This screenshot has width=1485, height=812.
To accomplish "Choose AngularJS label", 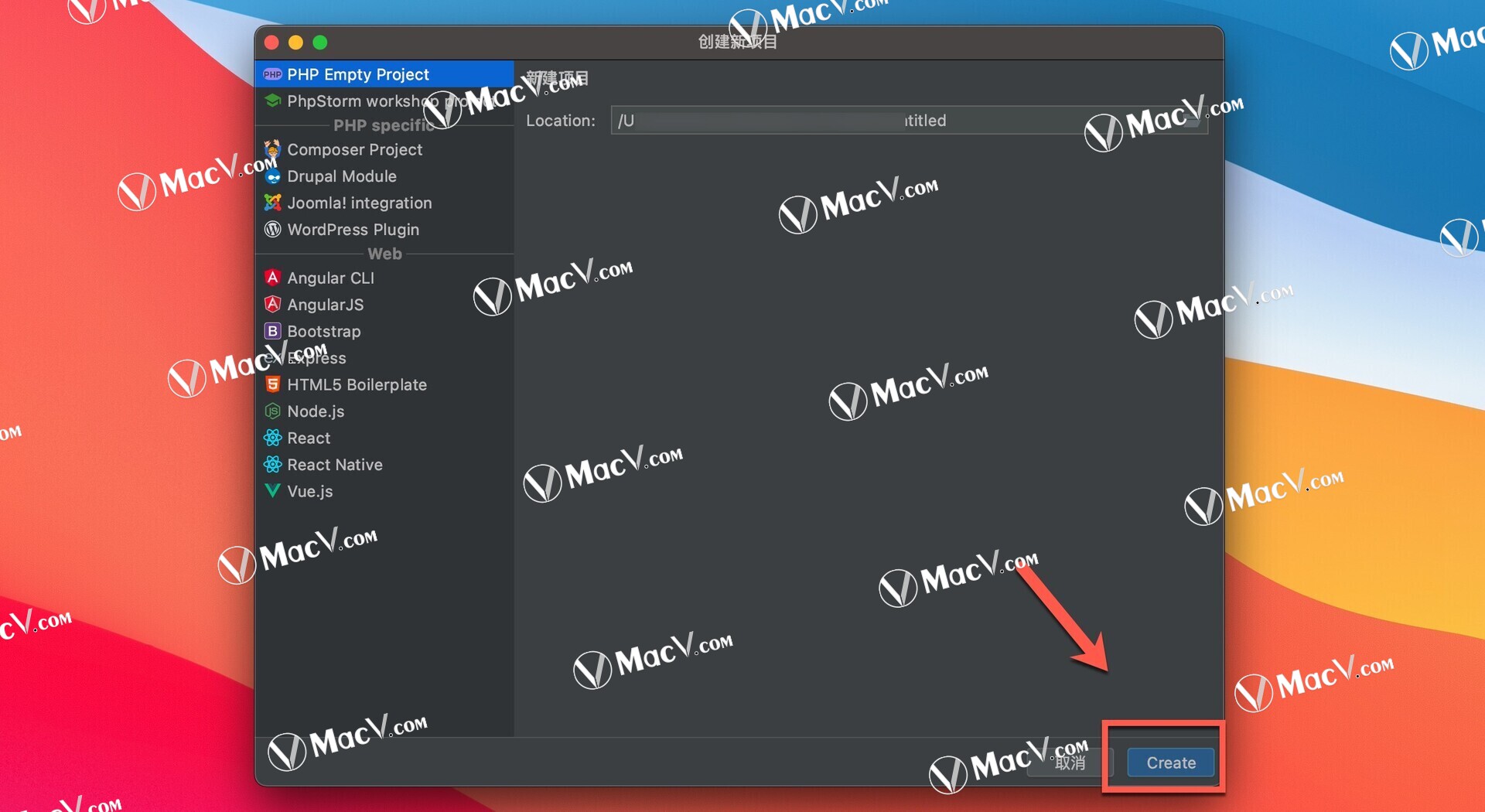I will (x=326, y=305).
